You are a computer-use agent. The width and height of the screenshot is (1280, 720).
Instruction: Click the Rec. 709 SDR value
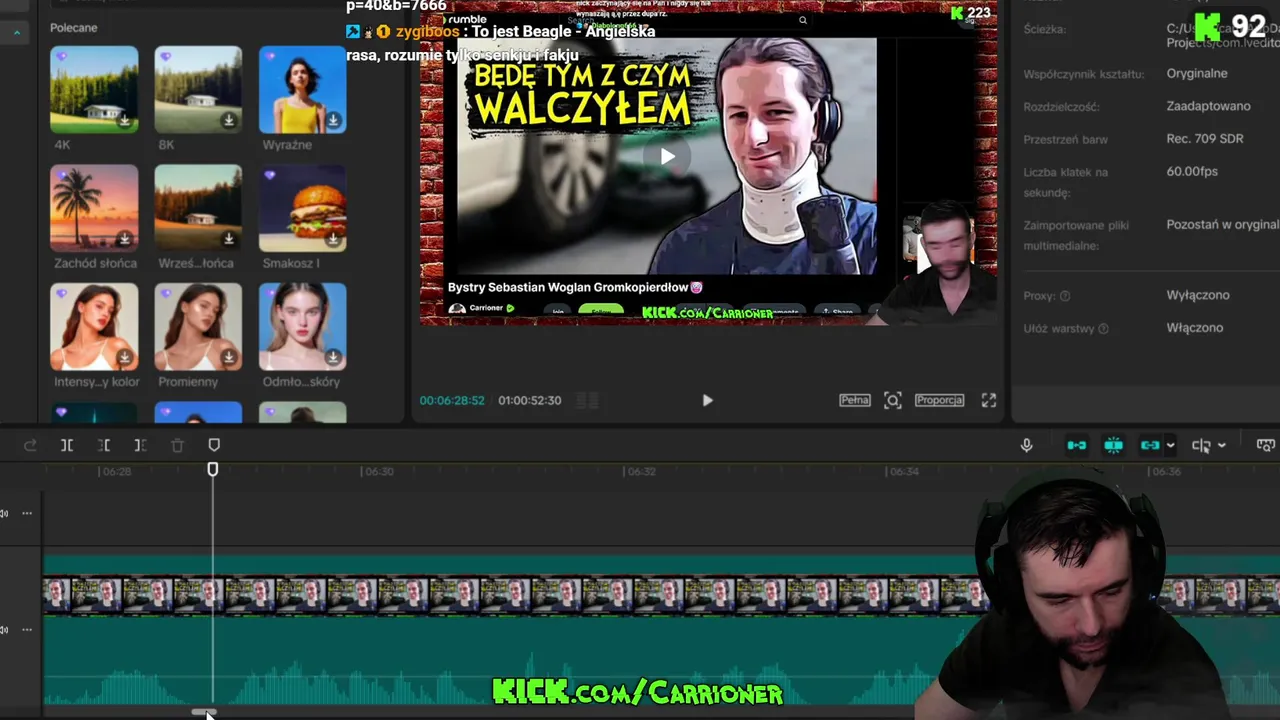(1205, 139)
